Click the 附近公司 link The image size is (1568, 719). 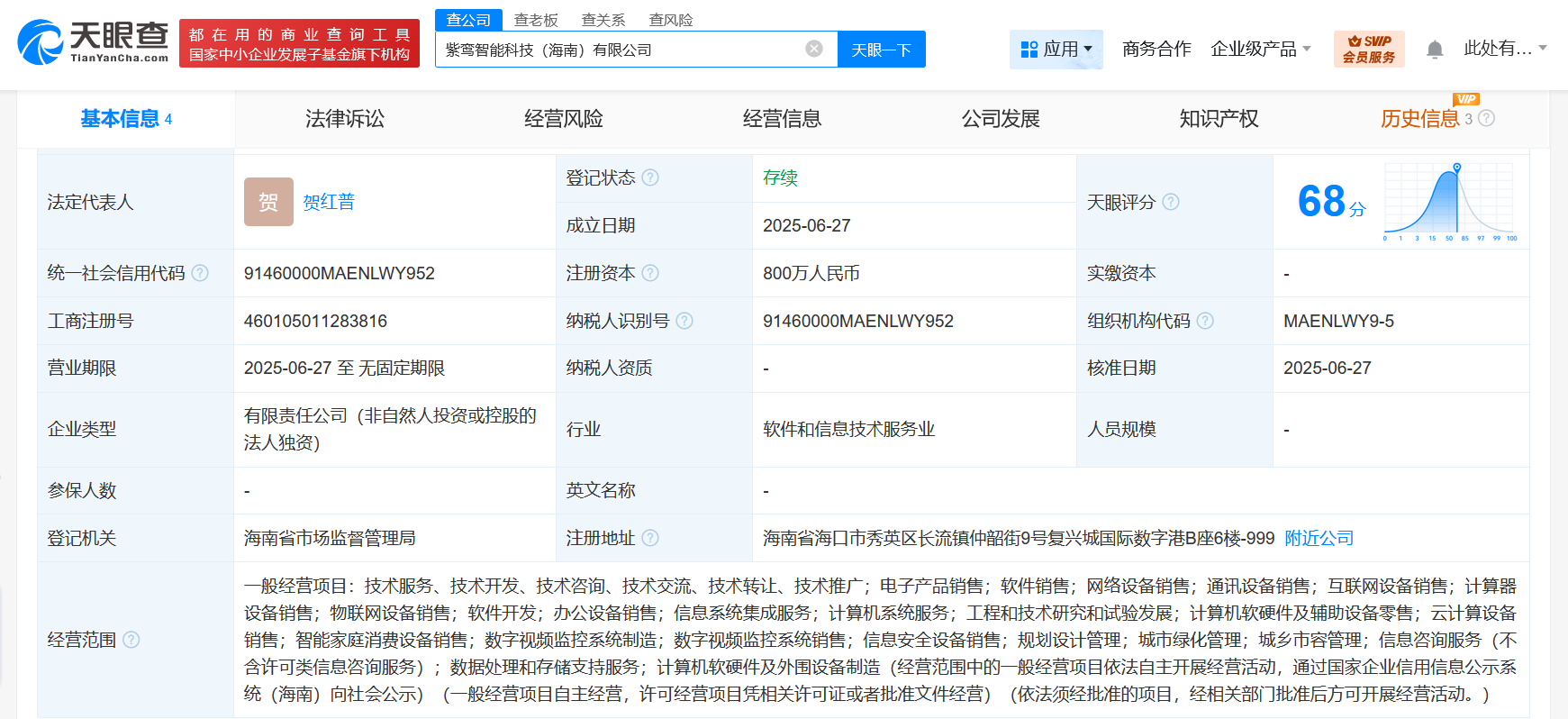pos(1319,538)
